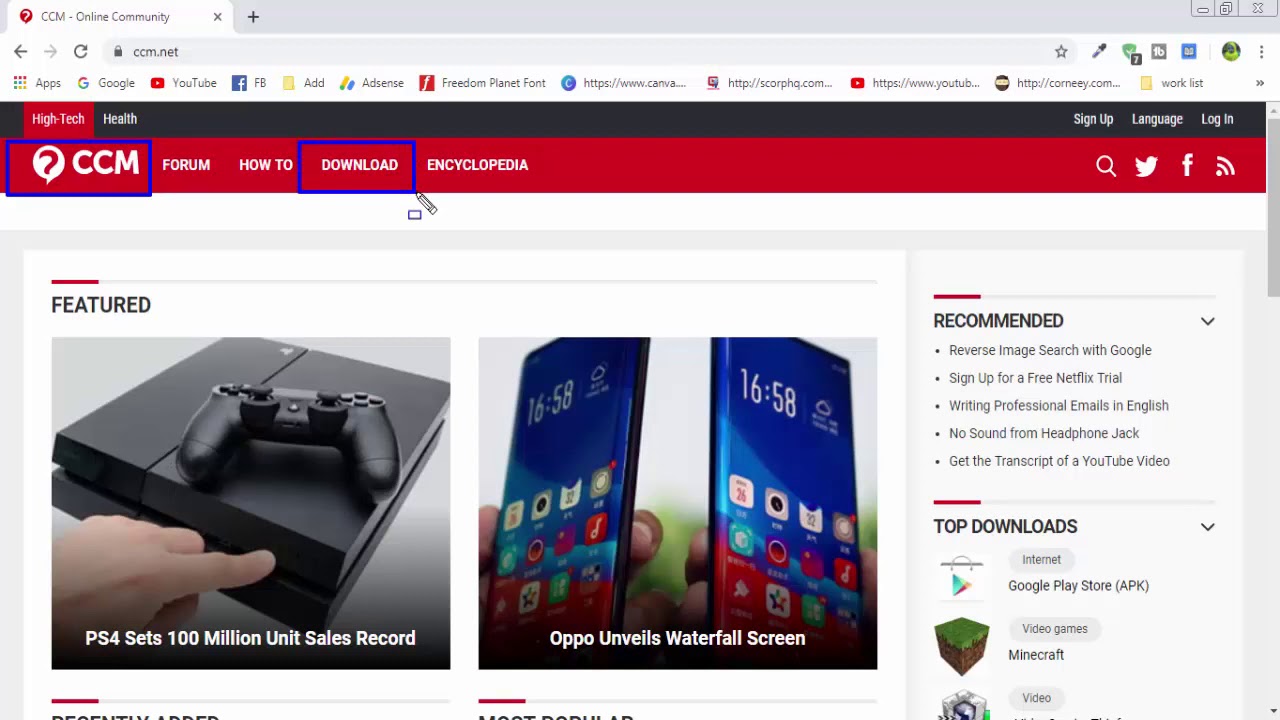This screenshot has height=720, width=1280.
Task: Open the Apps grid in bookmarks bar
Action: pyautogui.click(x=37, y=83)
